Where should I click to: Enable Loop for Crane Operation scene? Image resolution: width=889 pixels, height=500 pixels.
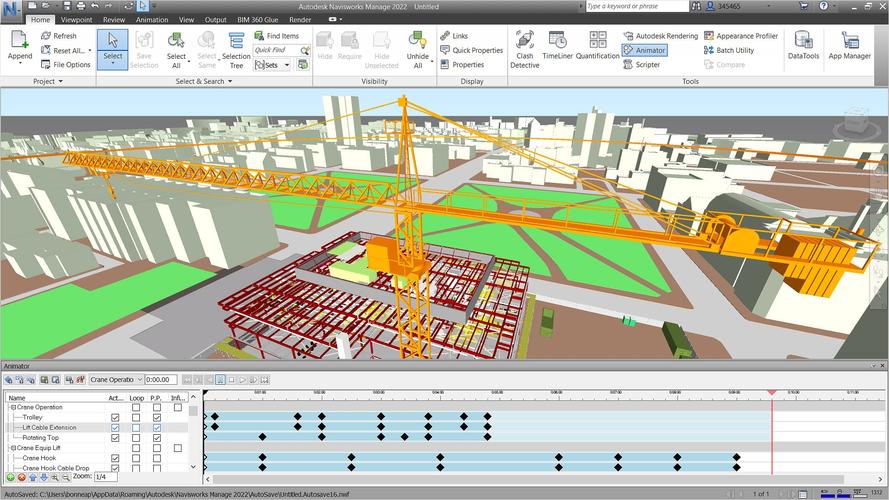[136, 407]
